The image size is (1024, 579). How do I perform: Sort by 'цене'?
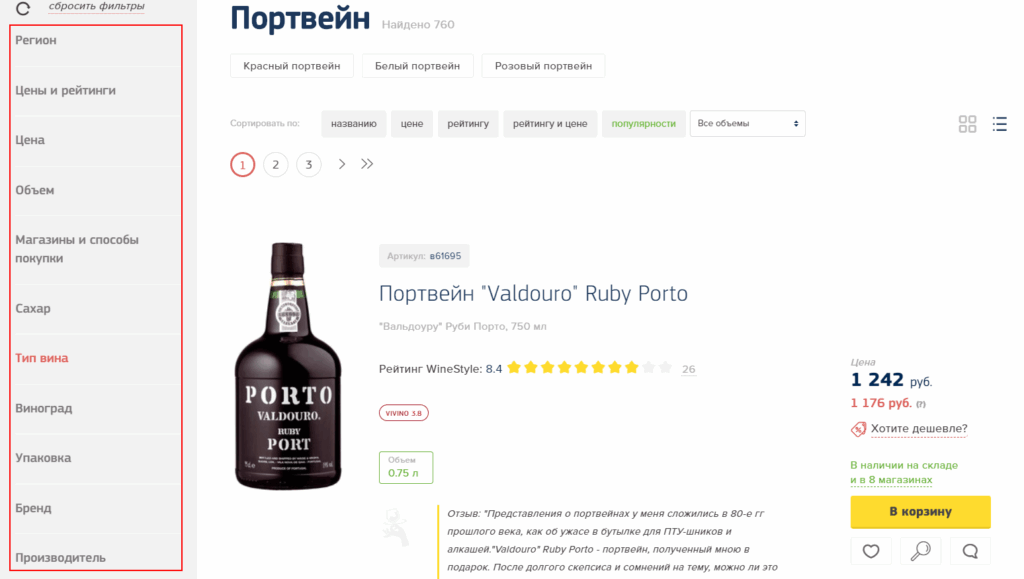411,123
